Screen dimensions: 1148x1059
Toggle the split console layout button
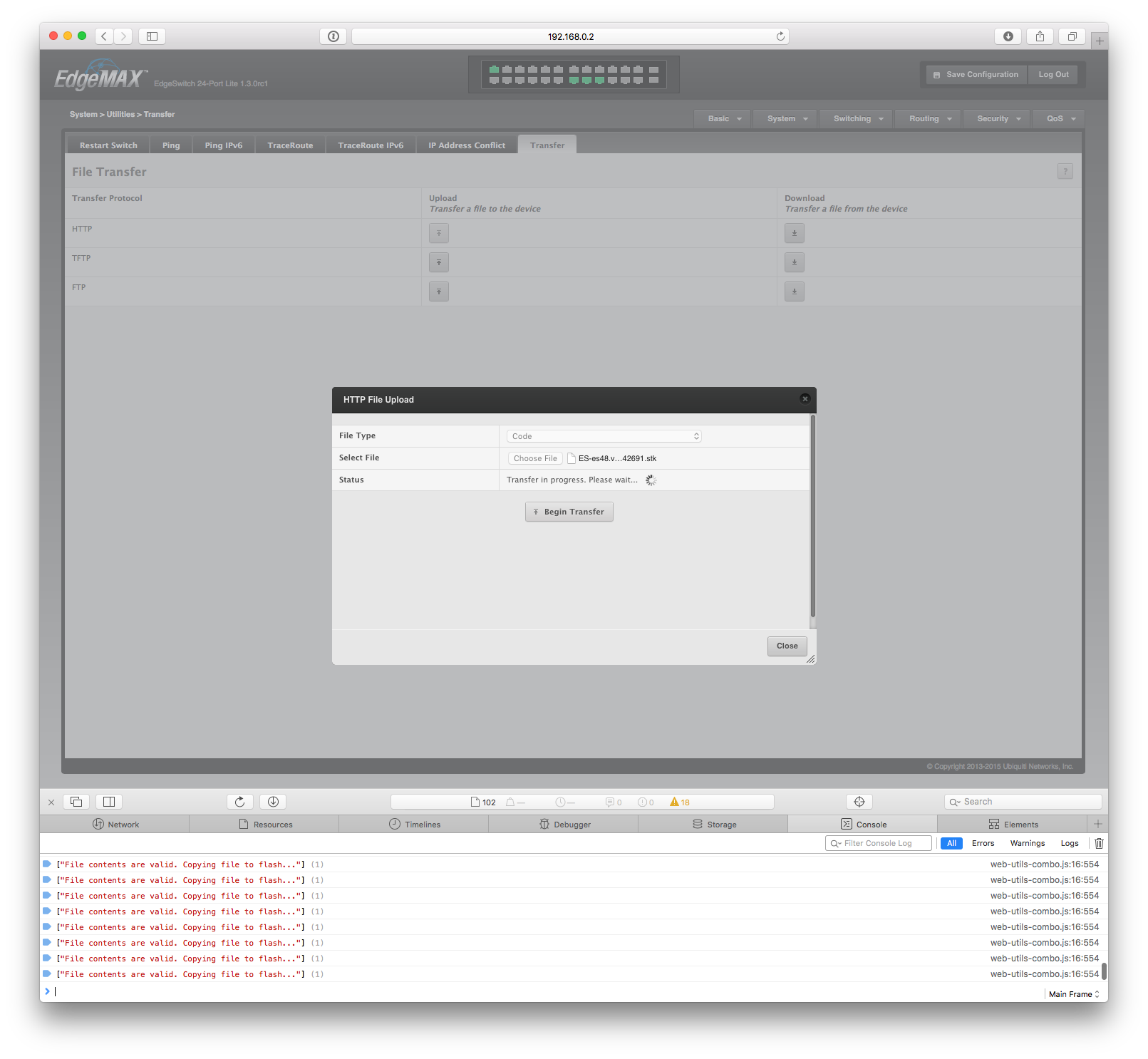point(109,802)
